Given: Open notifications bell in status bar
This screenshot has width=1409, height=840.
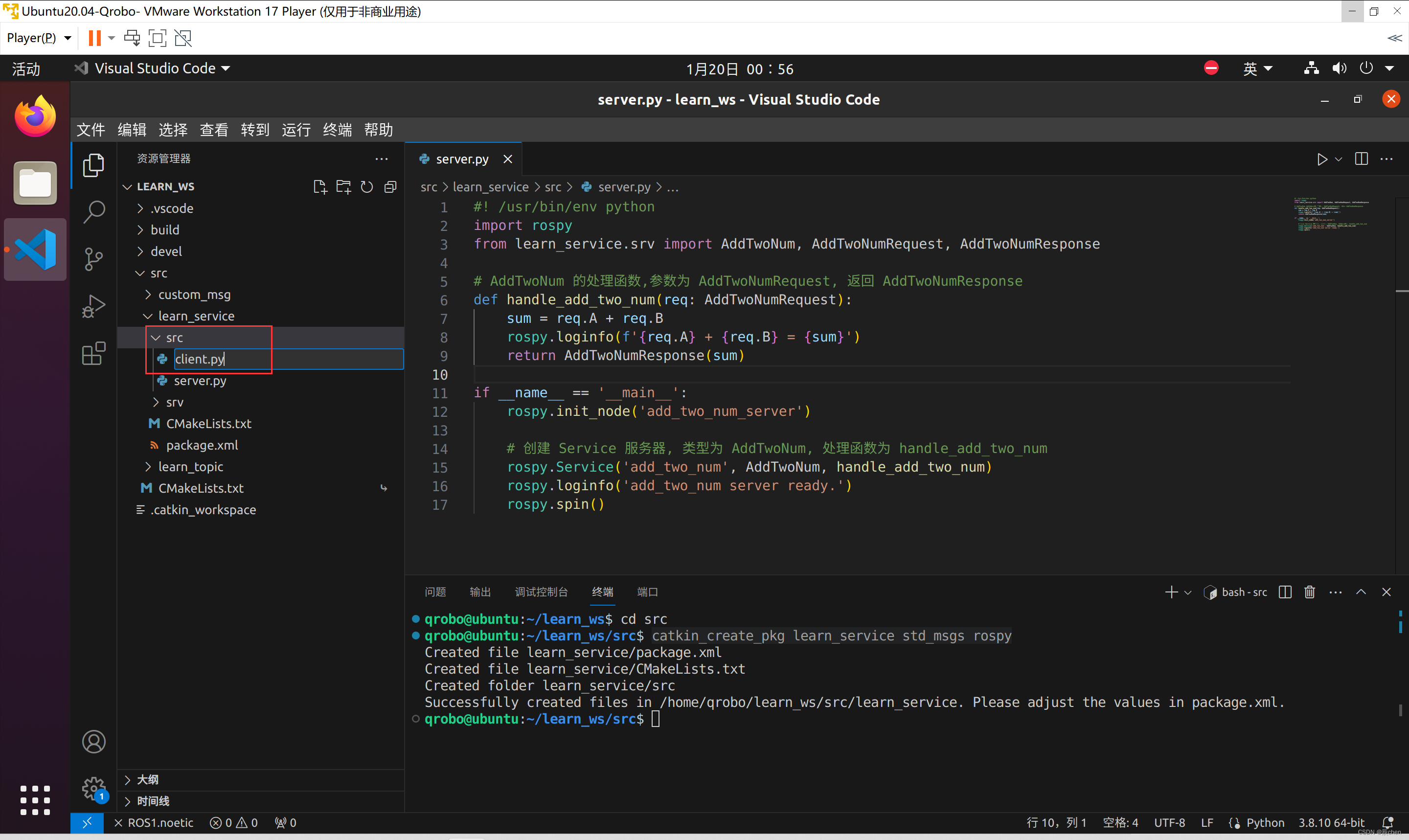Looking at the screenshot, I should pos(1387,822).
